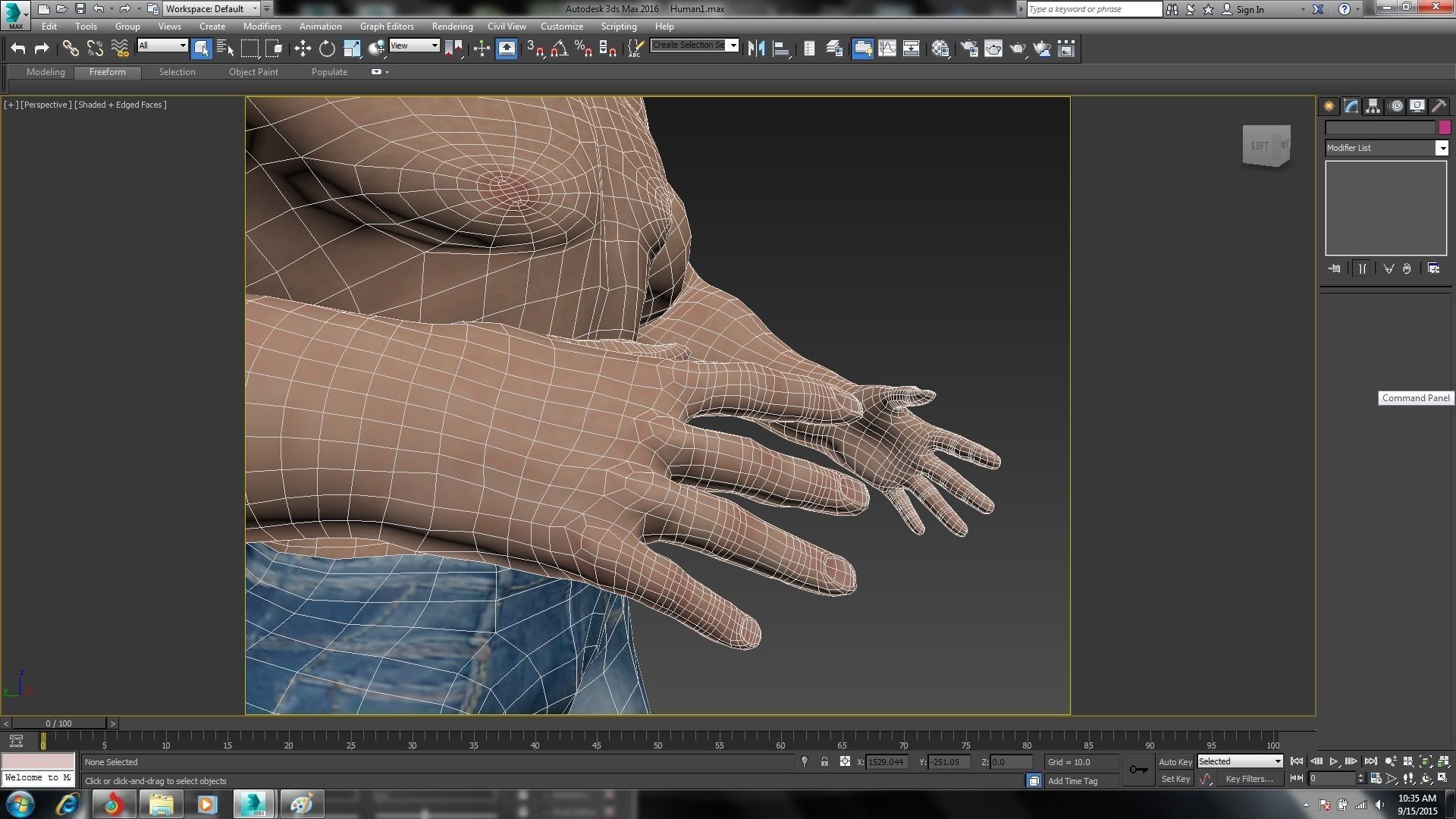Screen dimensions: 1456x819
Task: Click Render Production teapot icon
Action: 1018,49
